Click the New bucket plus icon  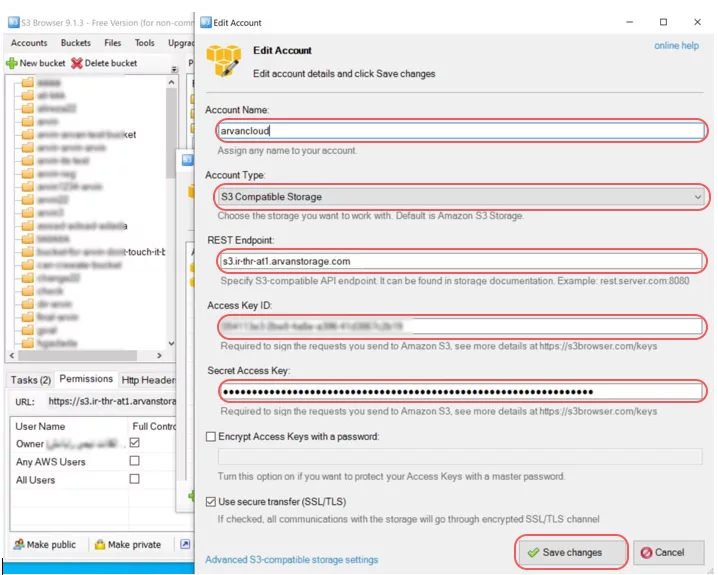12,63
